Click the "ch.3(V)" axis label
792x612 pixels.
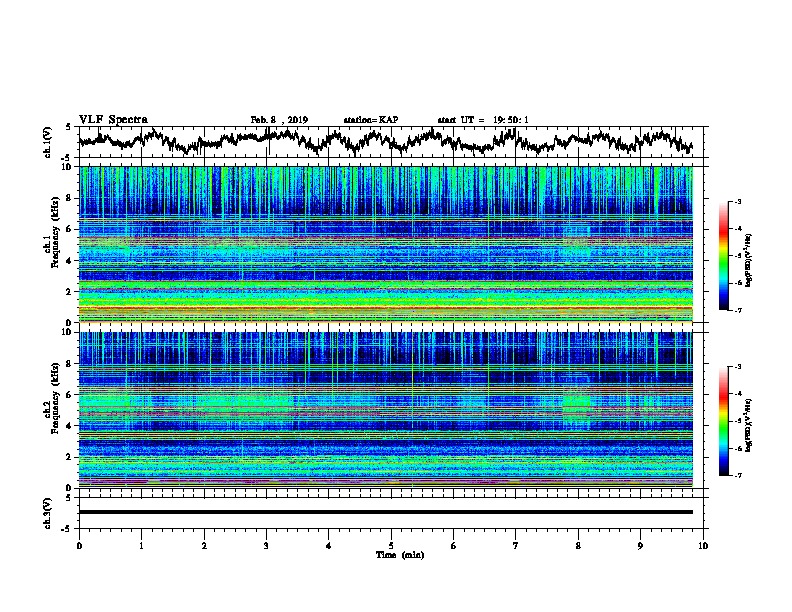tap(48, 513)
